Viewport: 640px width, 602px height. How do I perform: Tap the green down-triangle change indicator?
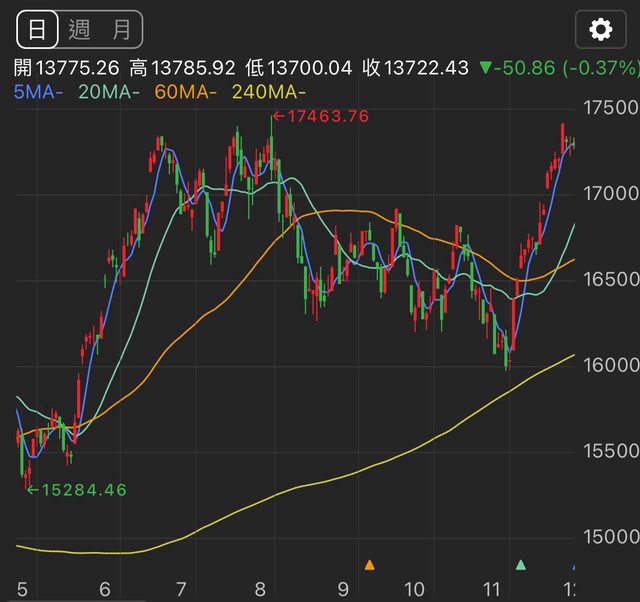click(x=485, y=68)
